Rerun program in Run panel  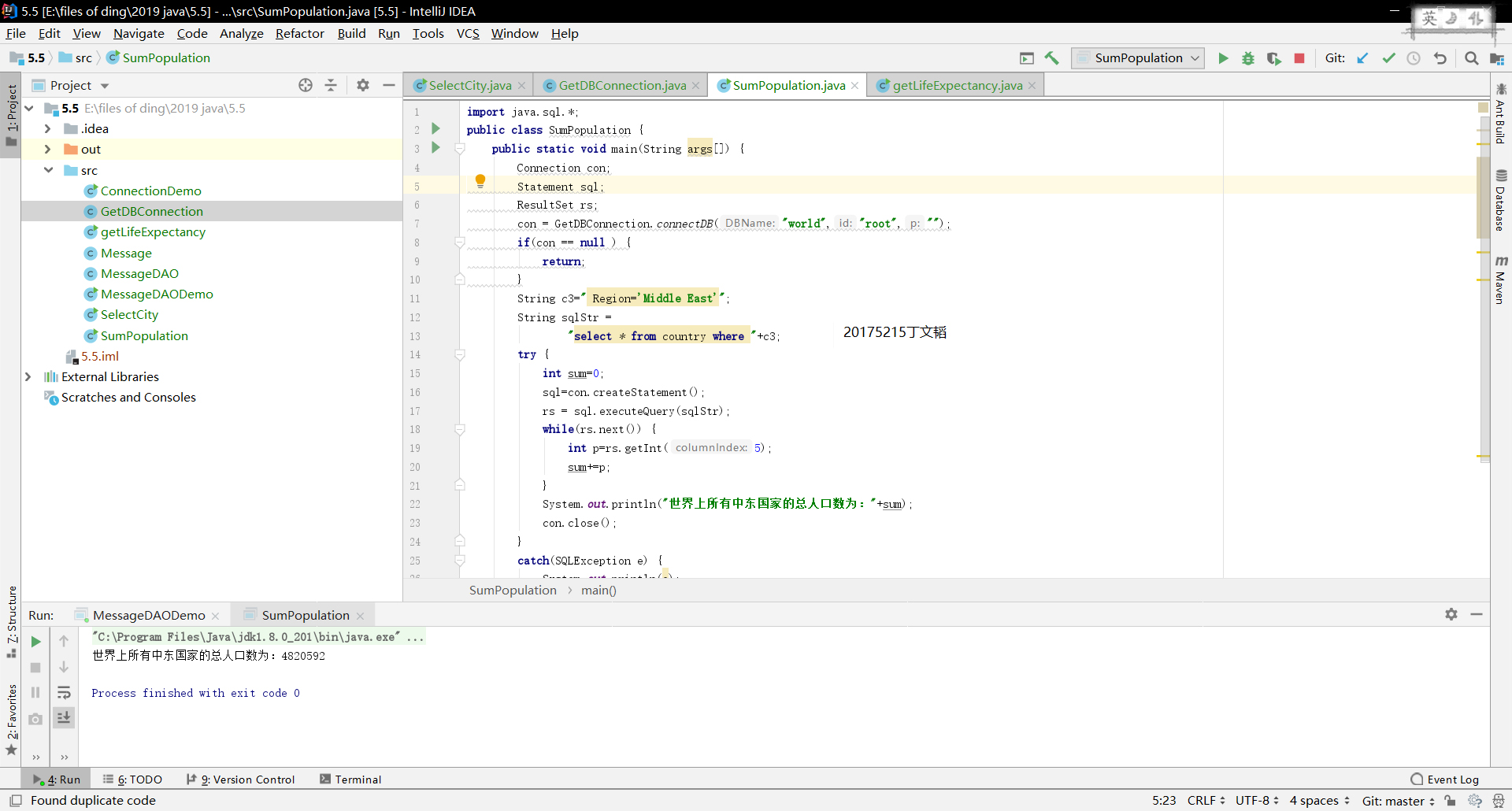(x=35, y=642)
